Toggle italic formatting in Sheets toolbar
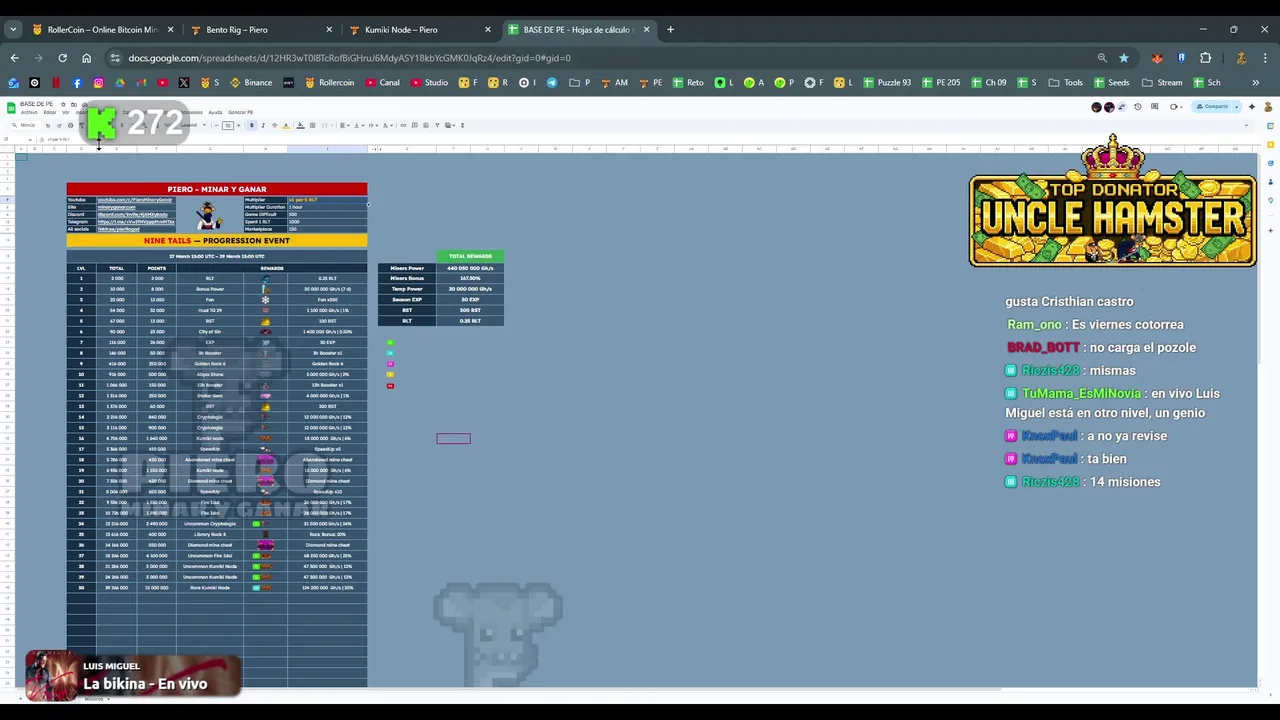 coord(263,125)
